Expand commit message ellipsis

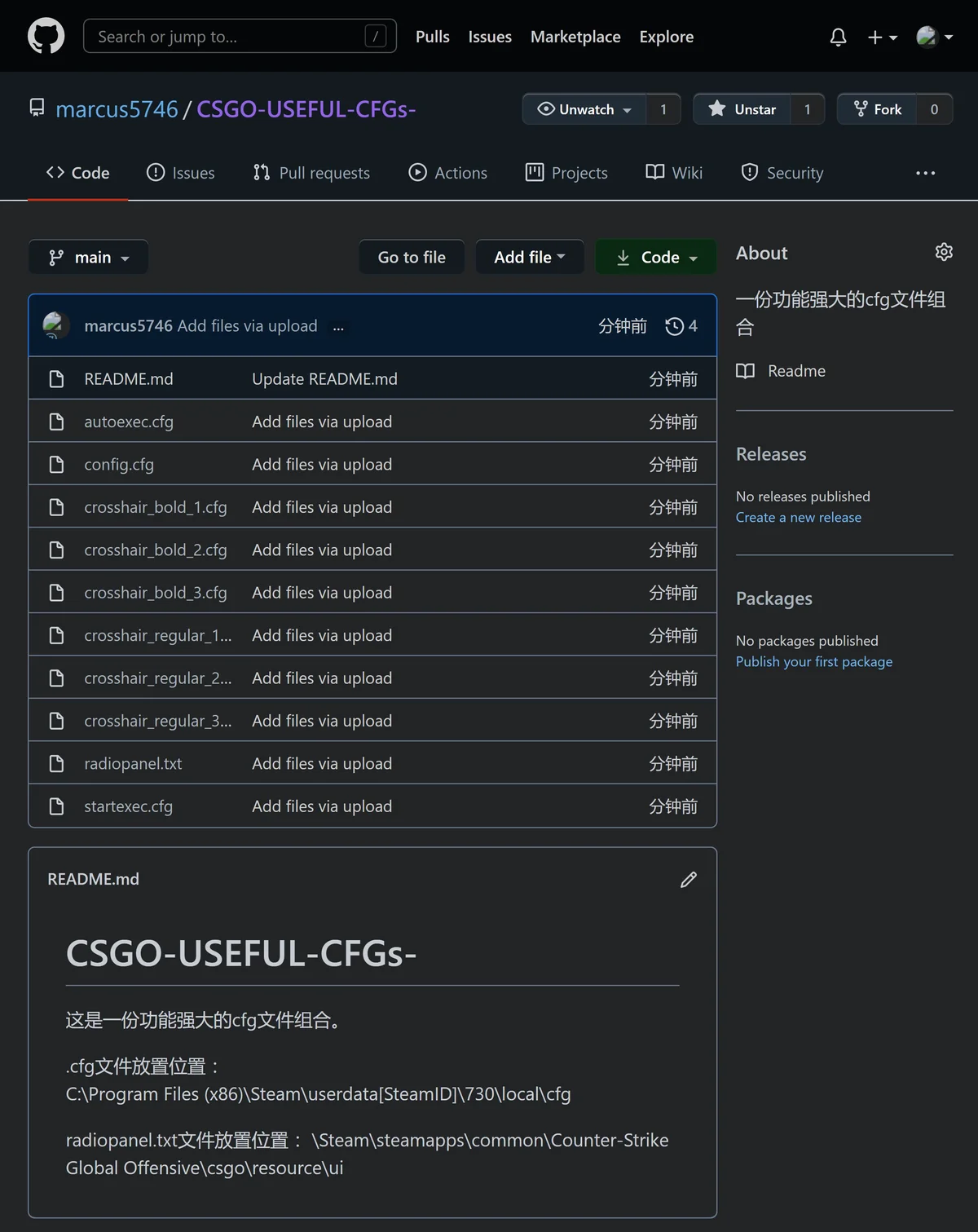point(338,326)
